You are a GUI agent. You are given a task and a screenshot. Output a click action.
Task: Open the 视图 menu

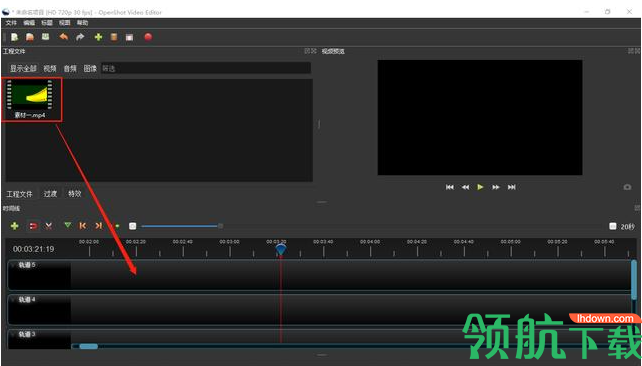coord(64,23)
